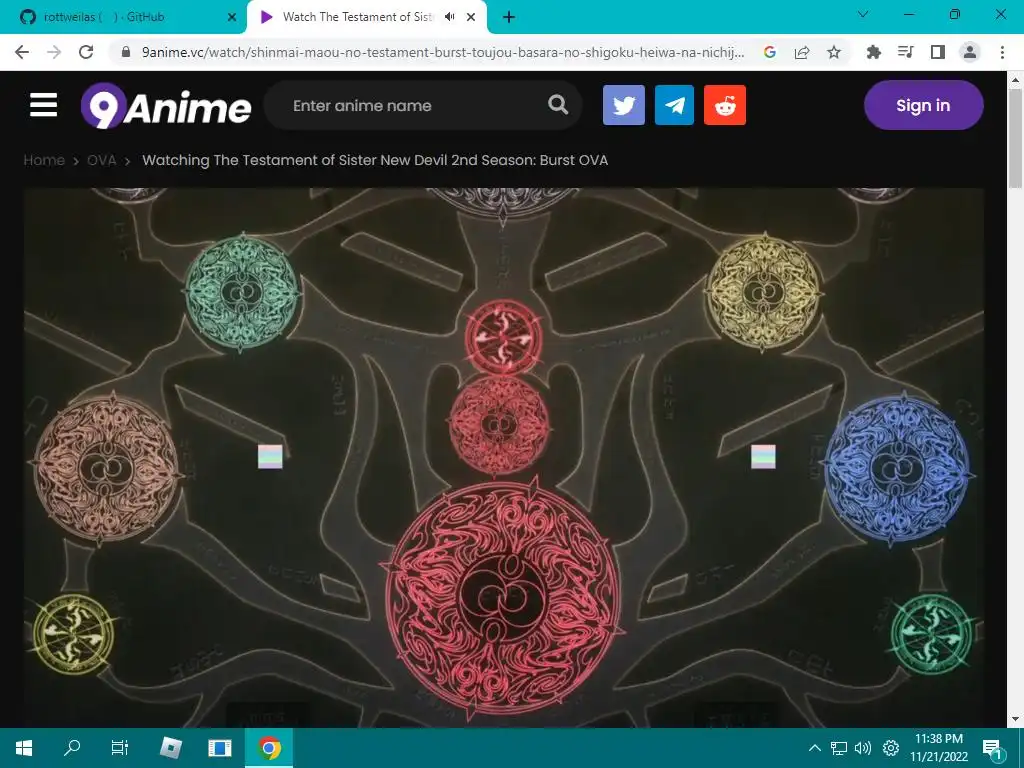Open Chrome extensions puzzle icon
Screen dimensions: 1024x768
pos(873,52)
